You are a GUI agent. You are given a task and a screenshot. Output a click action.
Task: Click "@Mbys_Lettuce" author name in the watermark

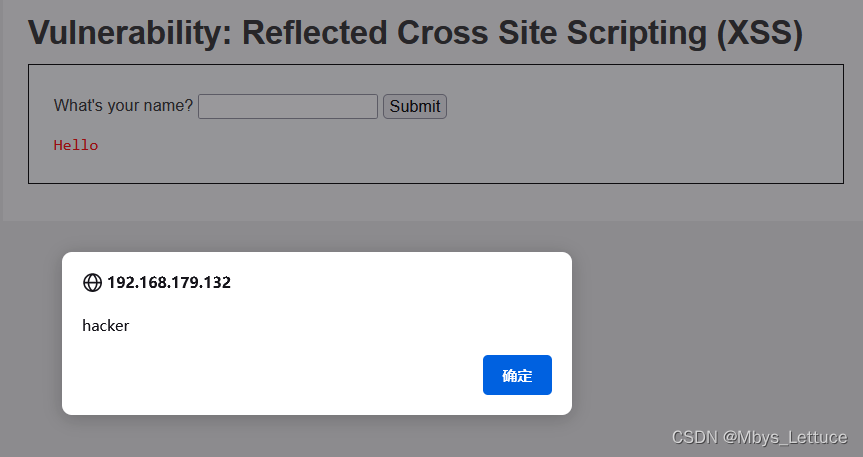[x=785, y=437]
